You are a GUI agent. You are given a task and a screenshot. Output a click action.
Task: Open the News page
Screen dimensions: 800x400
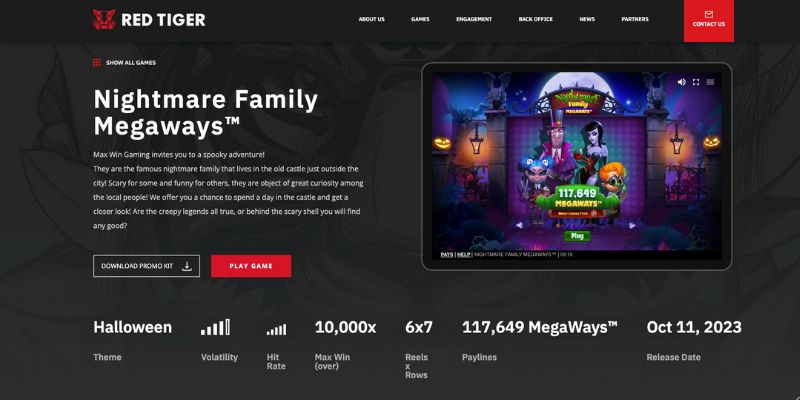(x=587, y=19)
